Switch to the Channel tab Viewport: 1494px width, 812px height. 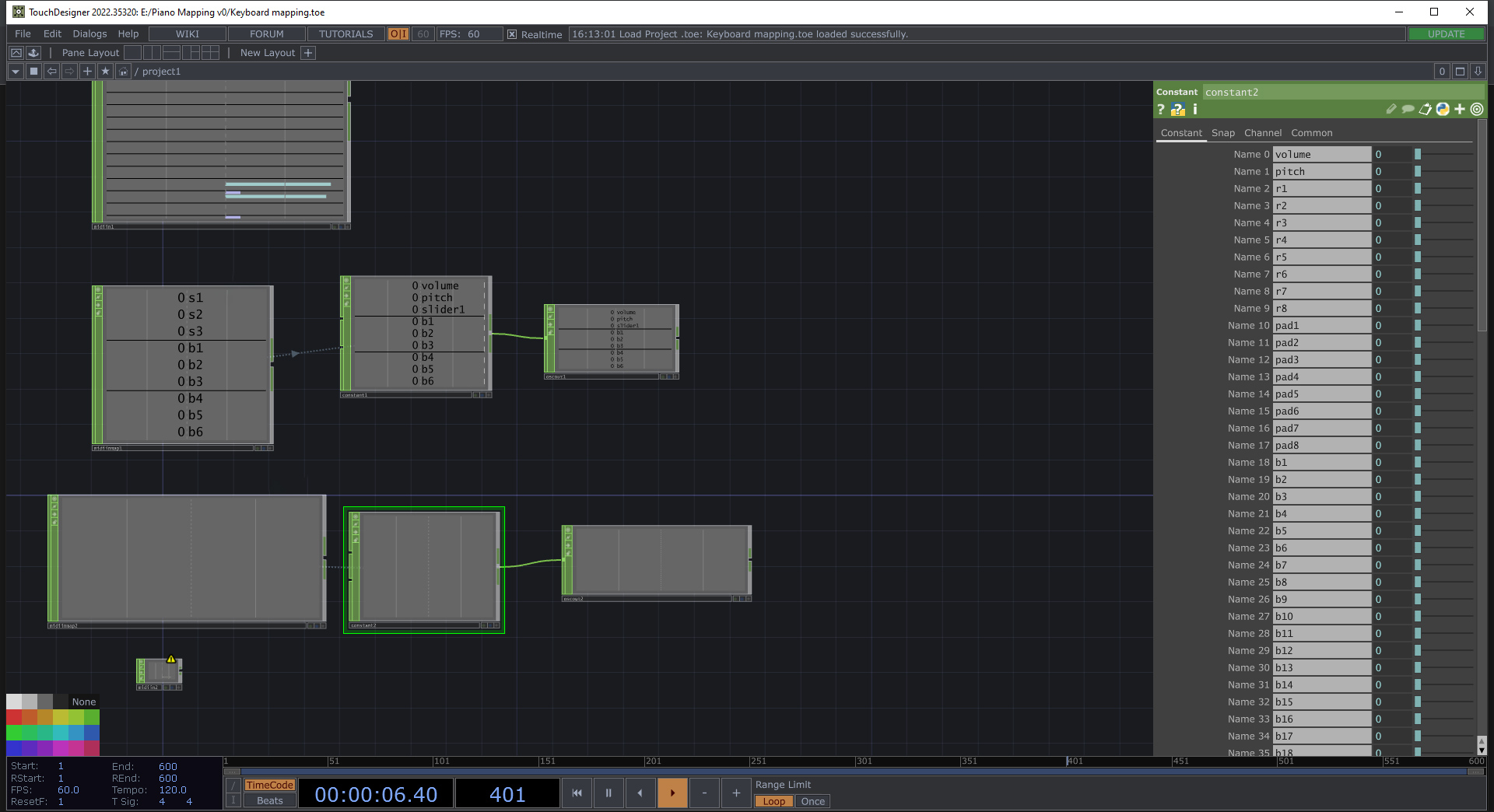tap(1262, 133)
